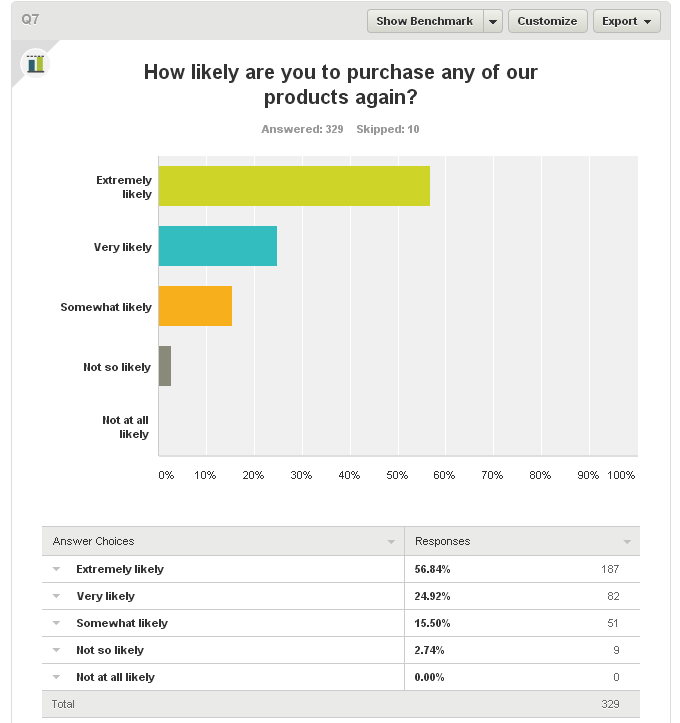Click the bar chart type icon
The height and width of the screenshot is (723, 680).
35,64
